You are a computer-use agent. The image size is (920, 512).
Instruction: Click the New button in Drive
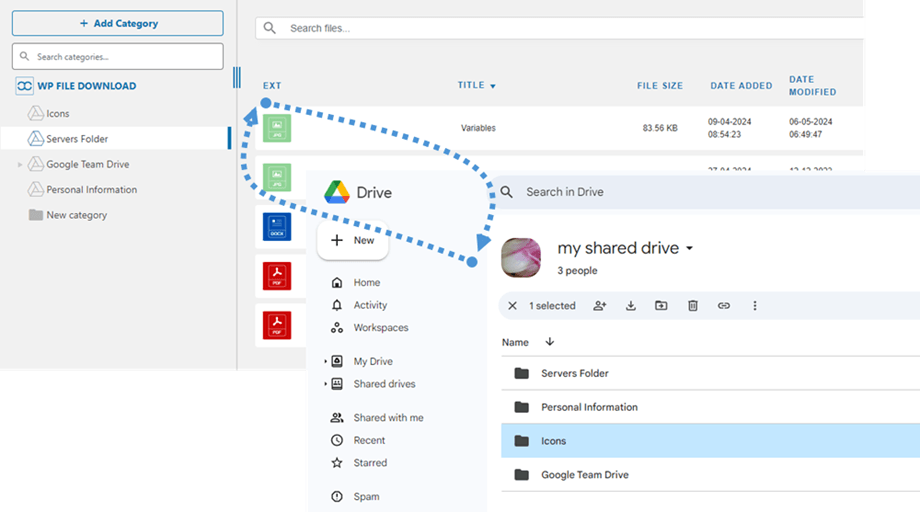(353, 240)
